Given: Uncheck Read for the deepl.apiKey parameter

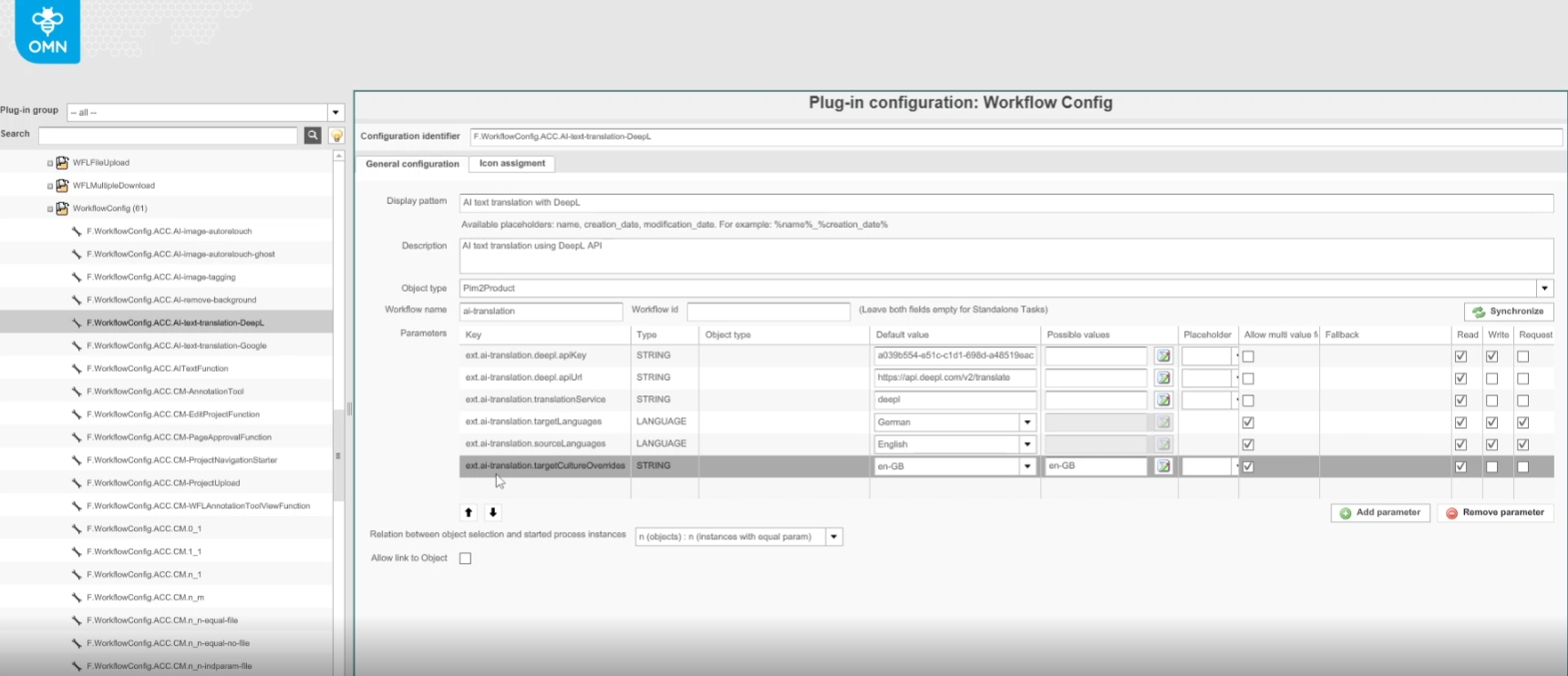Looking at the screenshot, I should pyautogui.click(x=1461, y=356).
